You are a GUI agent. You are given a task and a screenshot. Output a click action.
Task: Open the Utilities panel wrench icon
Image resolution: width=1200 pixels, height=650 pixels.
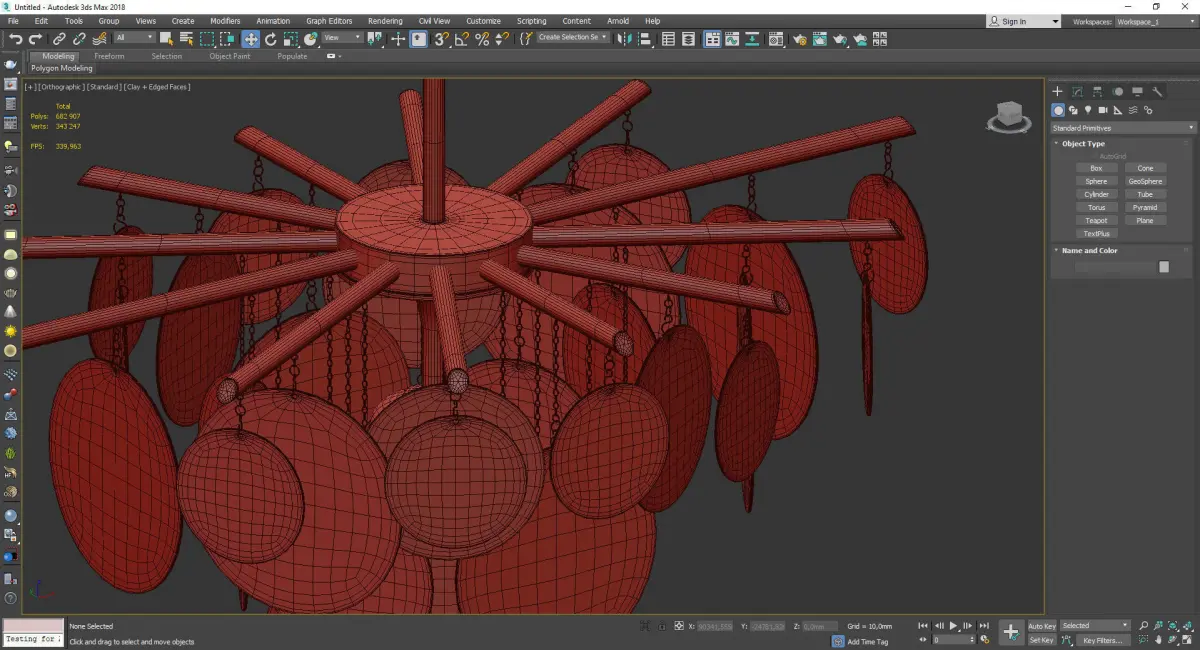[x=1158, y=91]
